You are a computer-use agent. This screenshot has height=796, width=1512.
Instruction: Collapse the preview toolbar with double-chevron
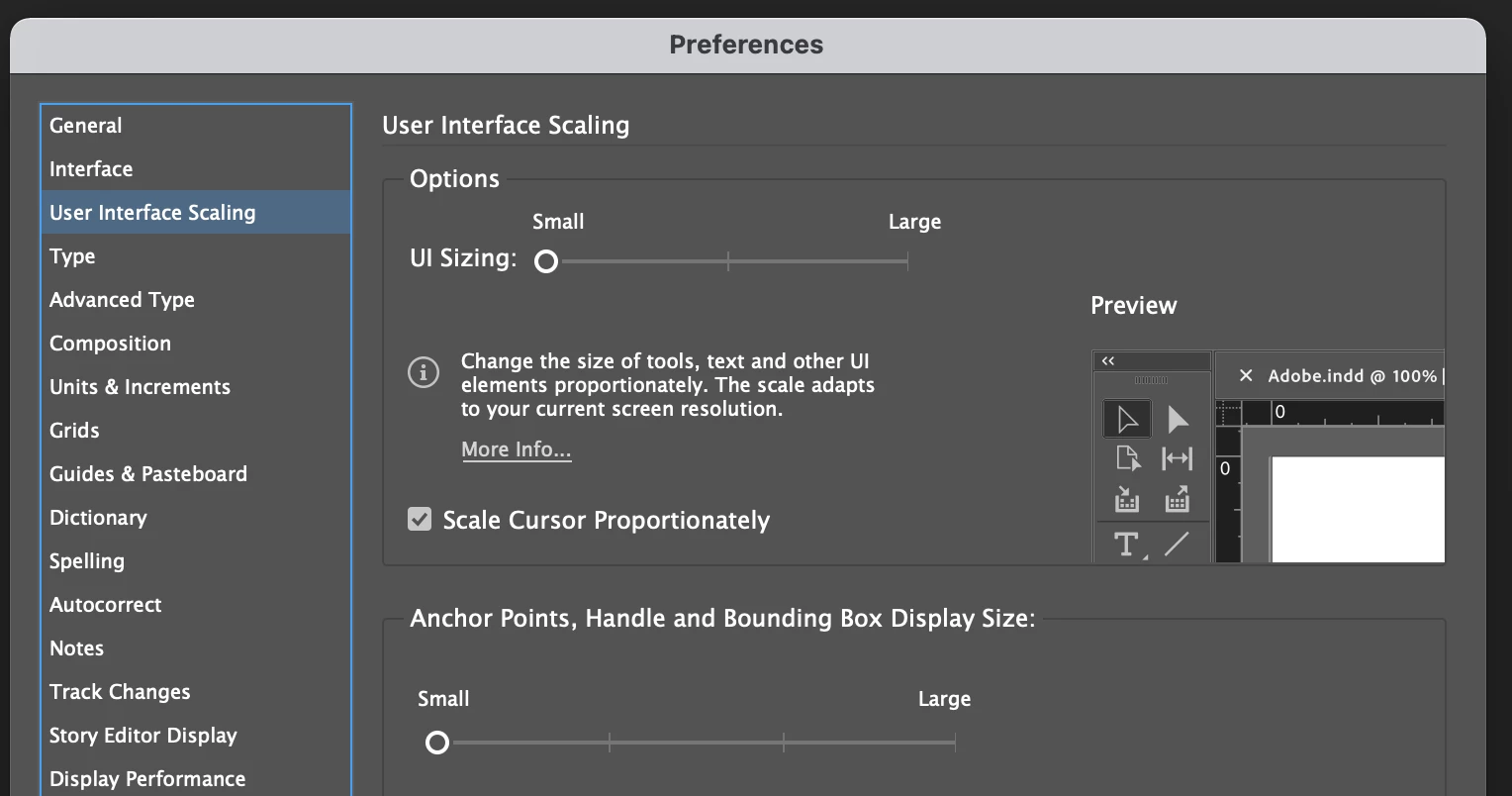1108,361
